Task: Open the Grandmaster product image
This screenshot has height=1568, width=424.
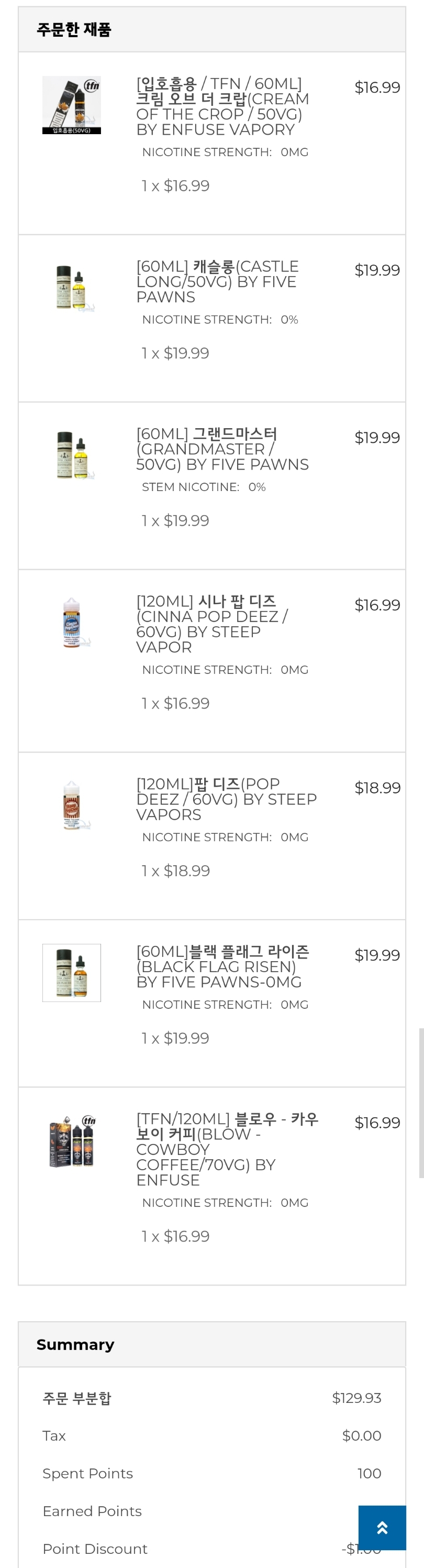Action: [72, 455]
